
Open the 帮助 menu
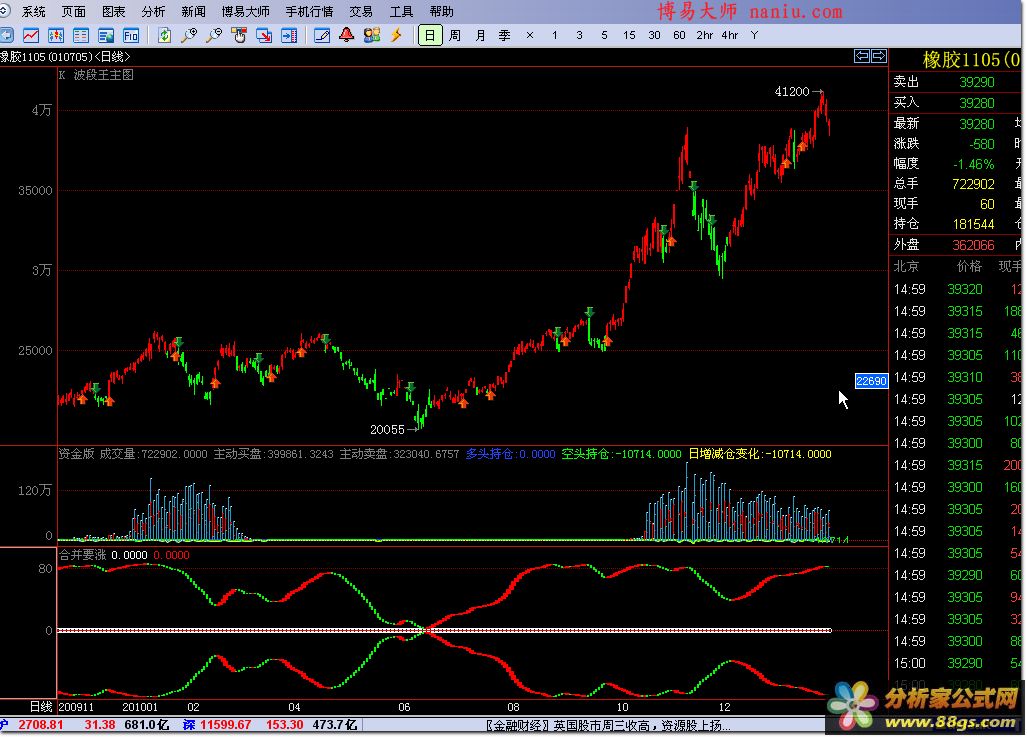pyautogui.click(x=441, y=11)
